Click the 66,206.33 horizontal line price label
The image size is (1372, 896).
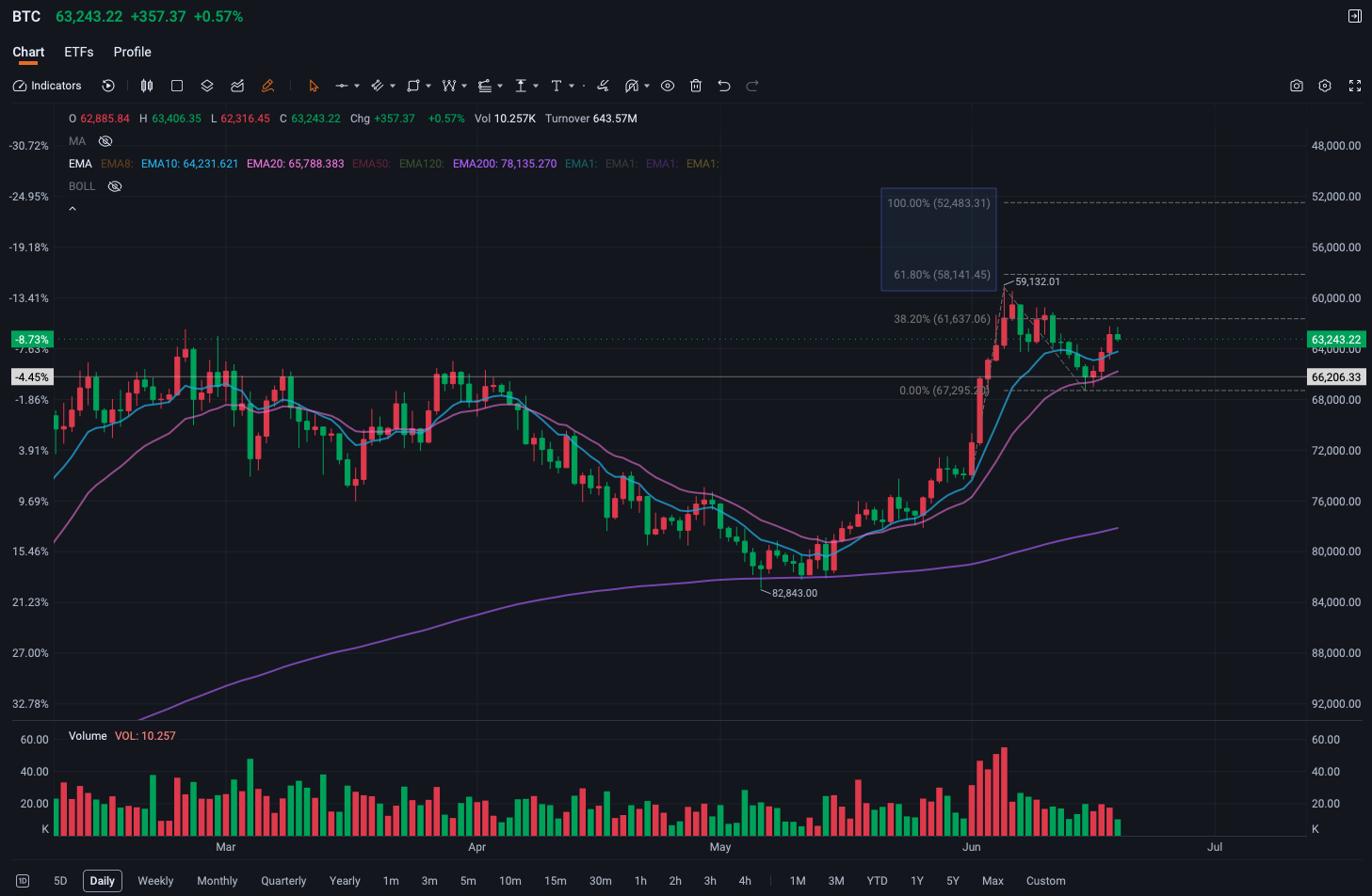coord(1336,376)
